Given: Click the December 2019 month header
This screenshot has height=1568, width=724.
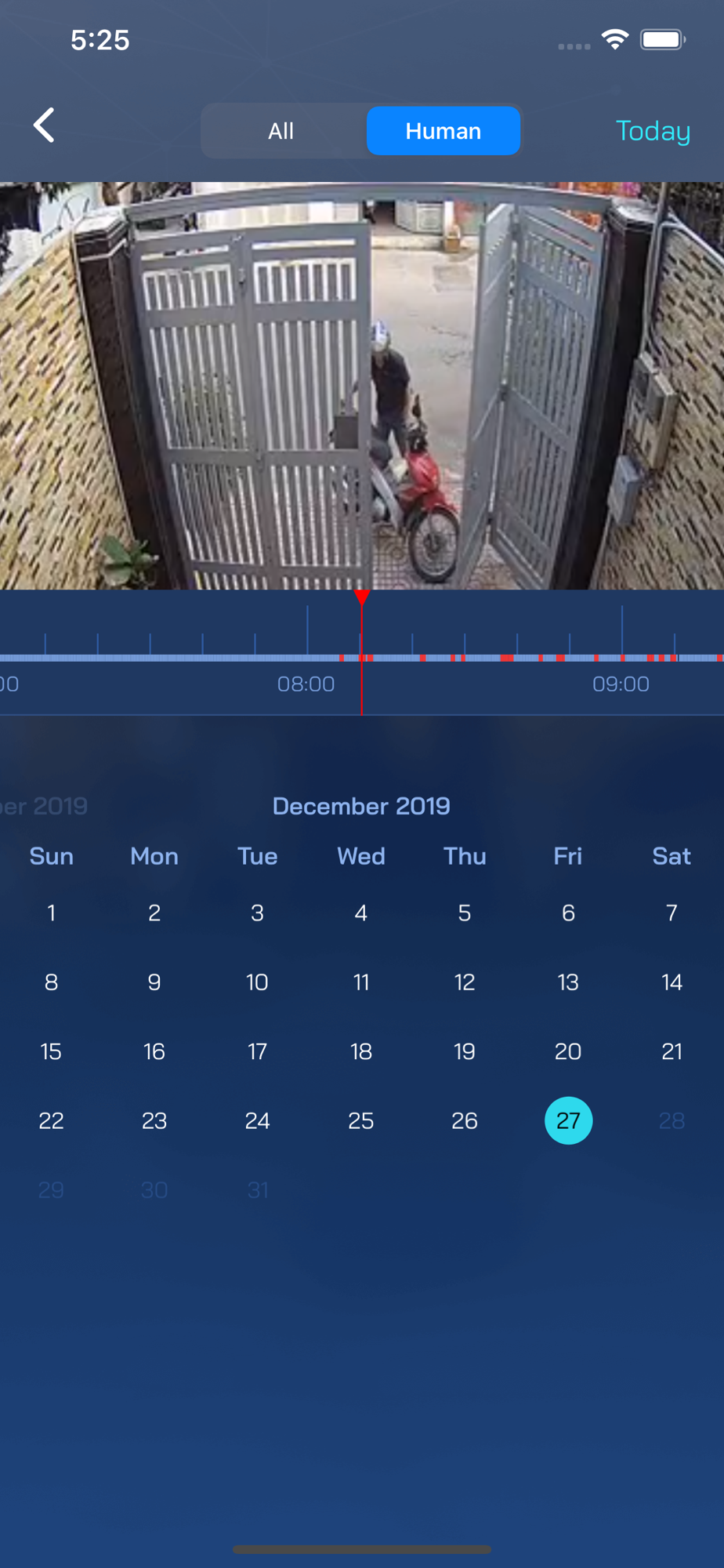Looking at the screenshot, I should pyautogui.click(x=361, y=806).
